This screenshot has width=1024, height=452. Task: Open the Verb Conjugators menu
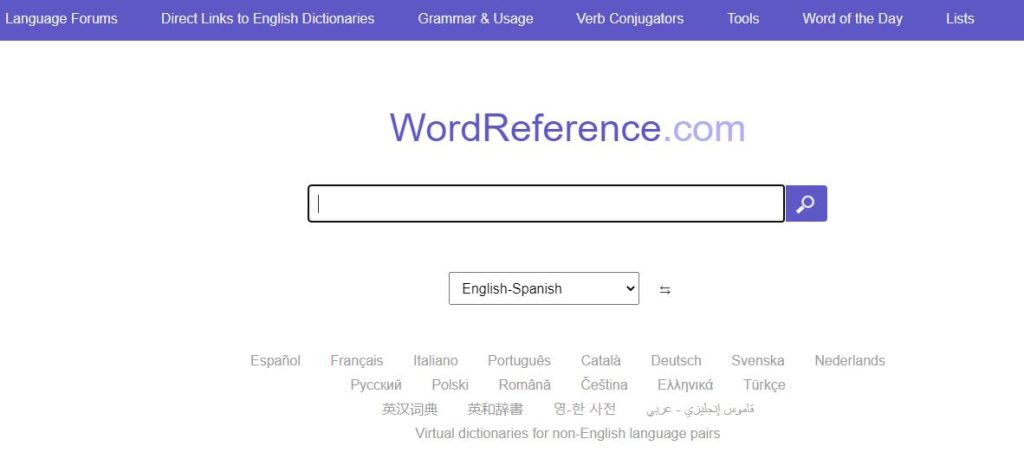630,18
